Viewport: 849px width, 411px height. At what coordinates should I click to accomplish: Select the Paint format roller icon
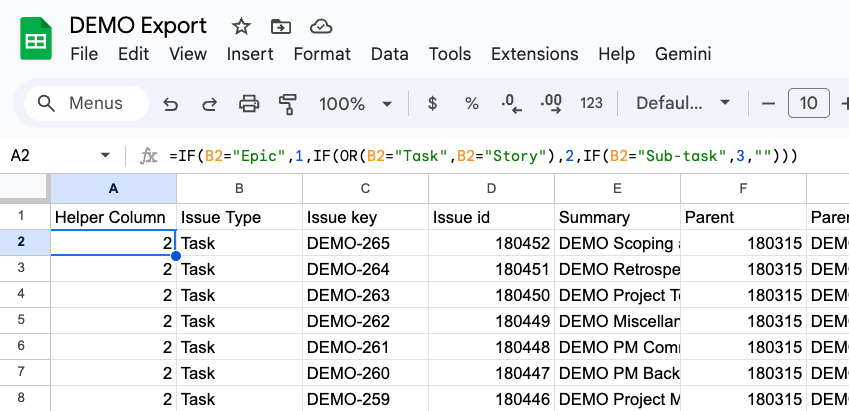[x=288, y=103]
